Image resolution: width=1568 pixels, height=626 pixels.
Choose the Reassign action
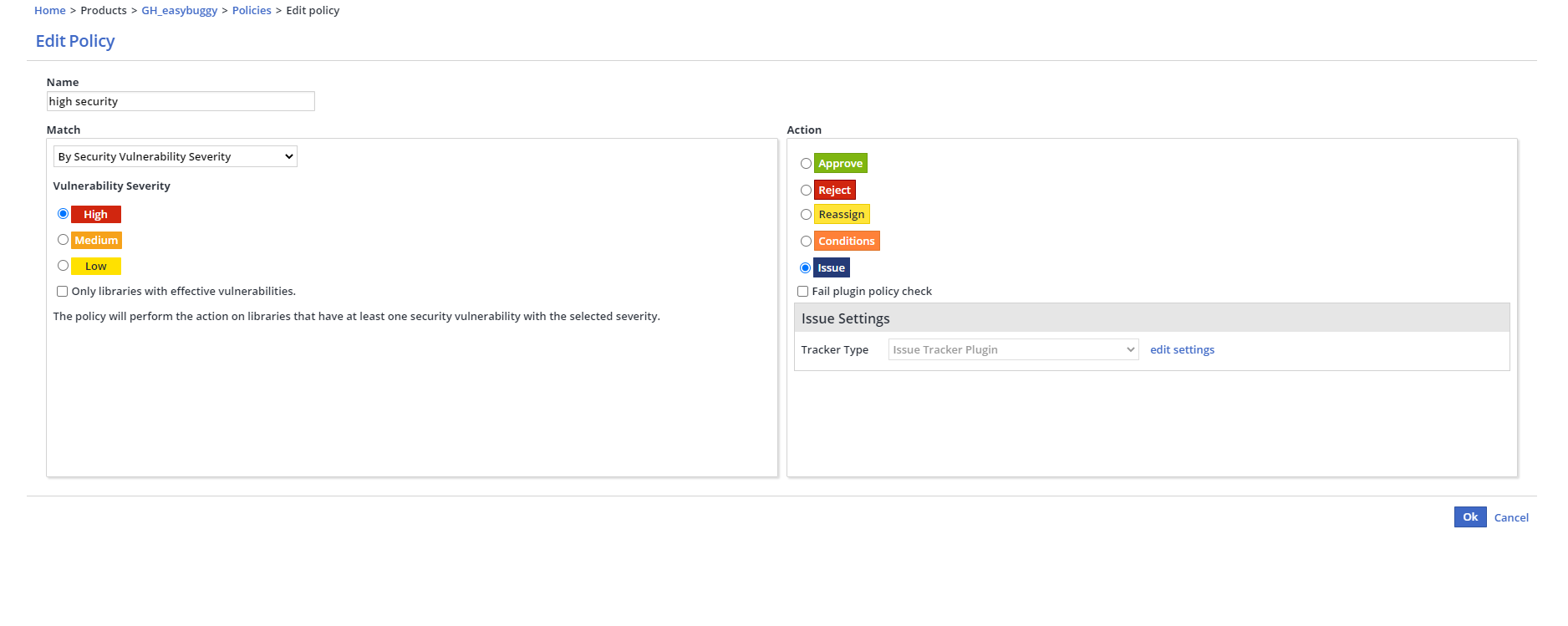[806, 215]
